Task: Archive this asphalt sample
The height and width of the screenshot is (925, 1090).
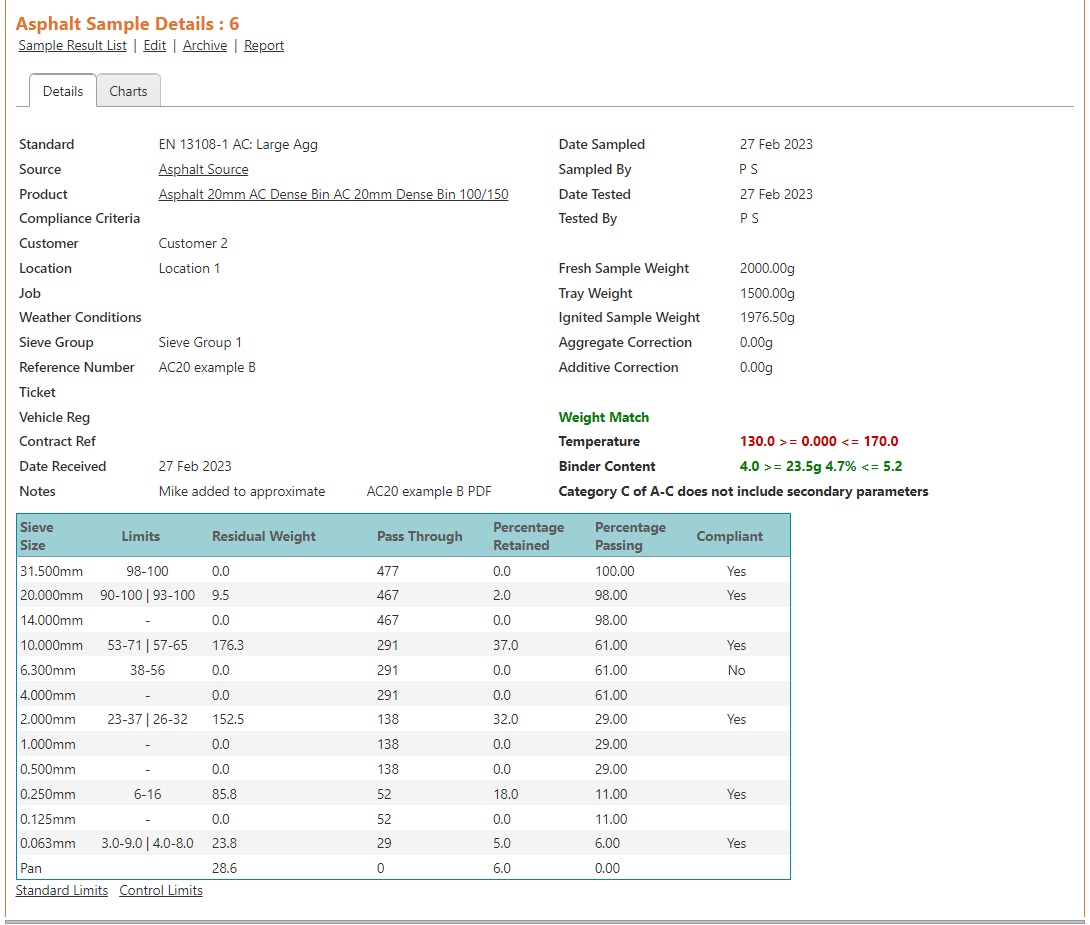Action: coord(204,46)
